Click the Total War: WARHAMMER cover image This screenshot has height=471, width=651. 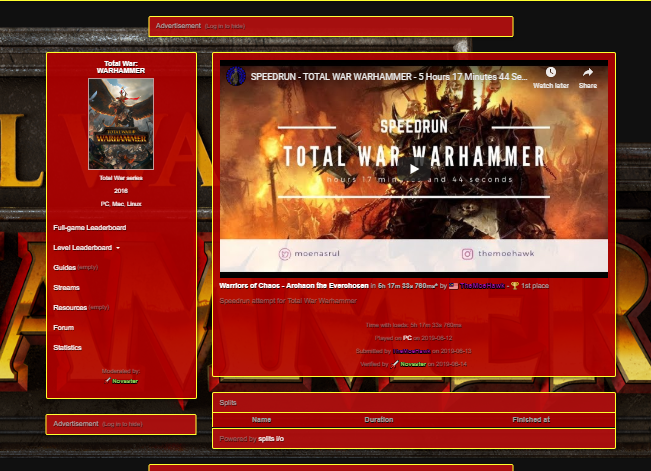pos(121,124)
